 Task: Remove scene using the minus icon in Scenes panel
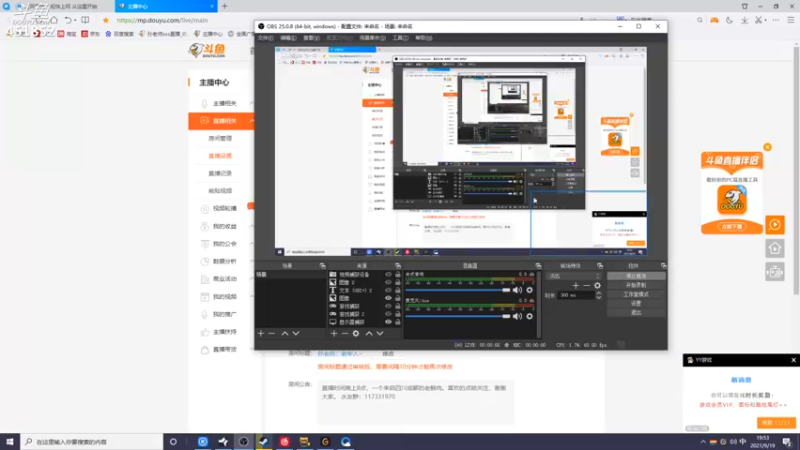tap(271, 333)
